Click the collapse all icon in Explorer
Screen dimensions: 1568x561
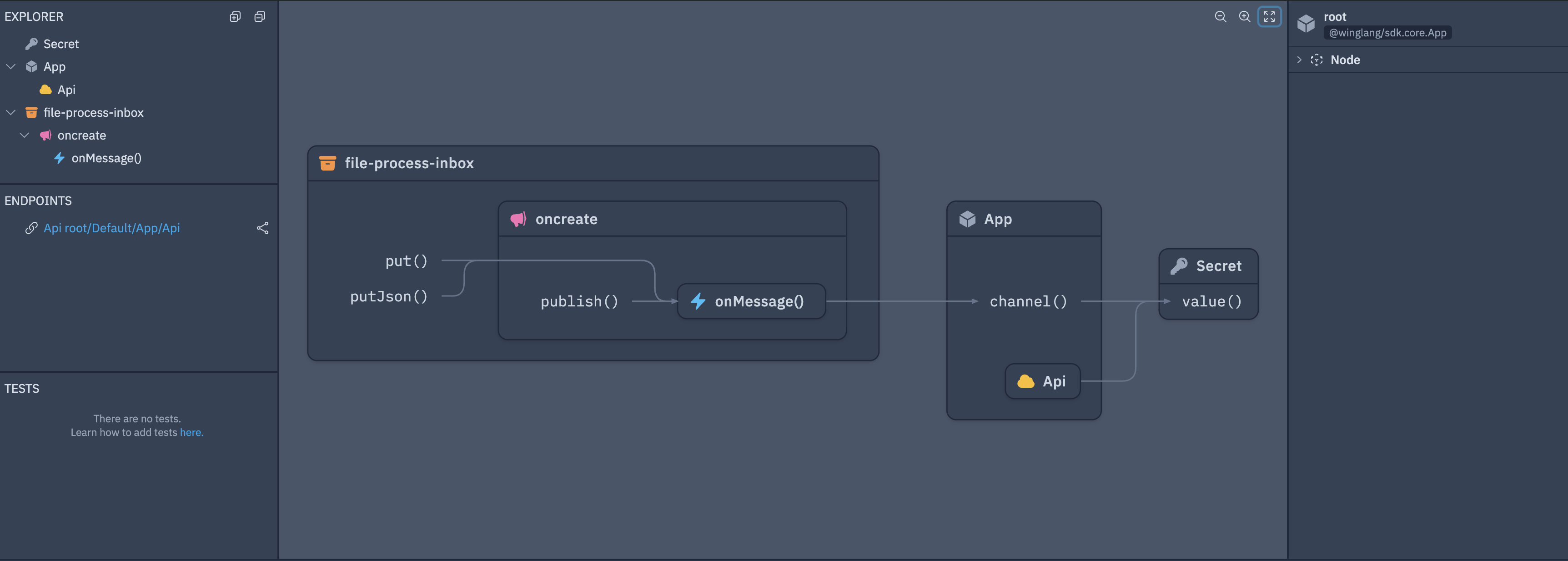[260, 17]
